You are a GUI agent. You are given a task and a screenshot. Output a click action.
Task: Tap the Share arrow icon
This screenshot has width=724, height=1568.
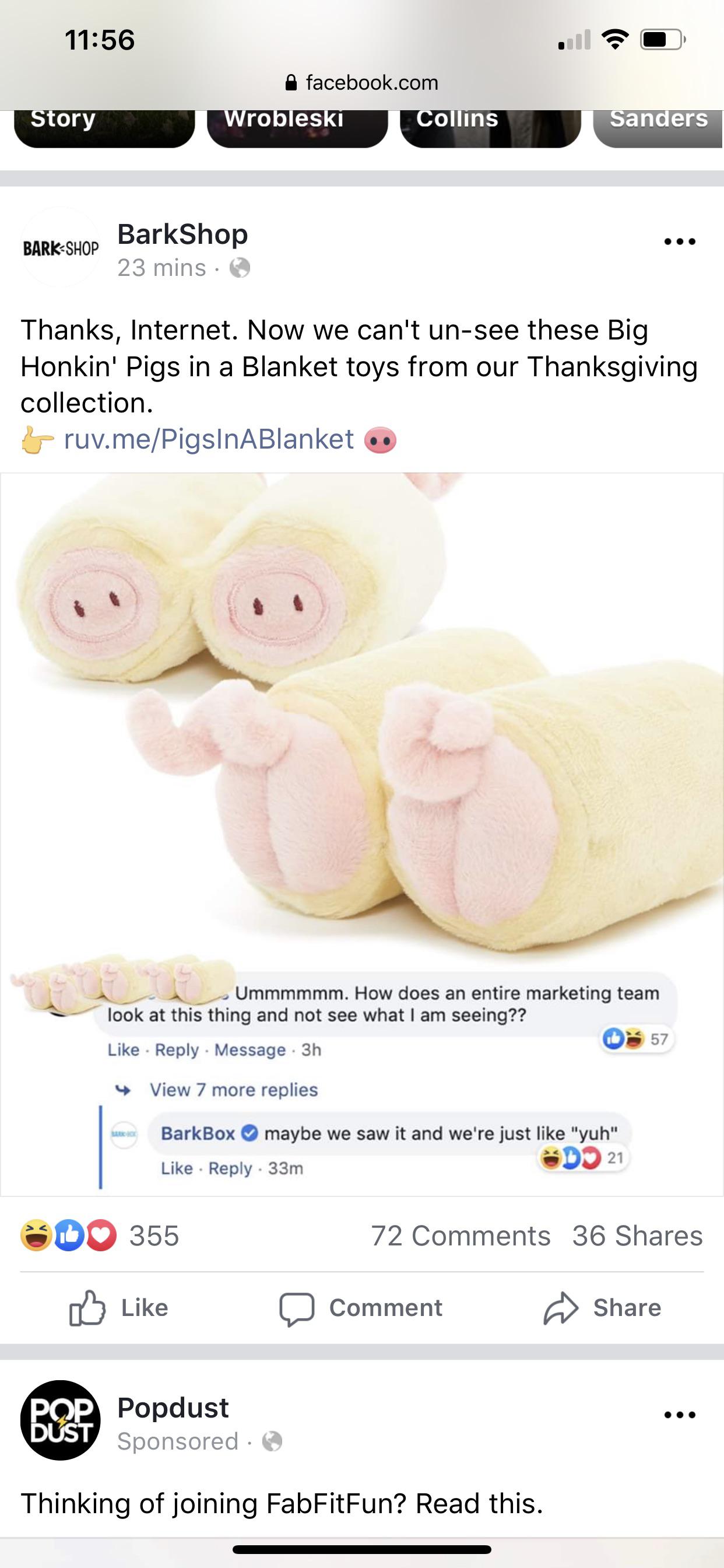(560, 1308)
